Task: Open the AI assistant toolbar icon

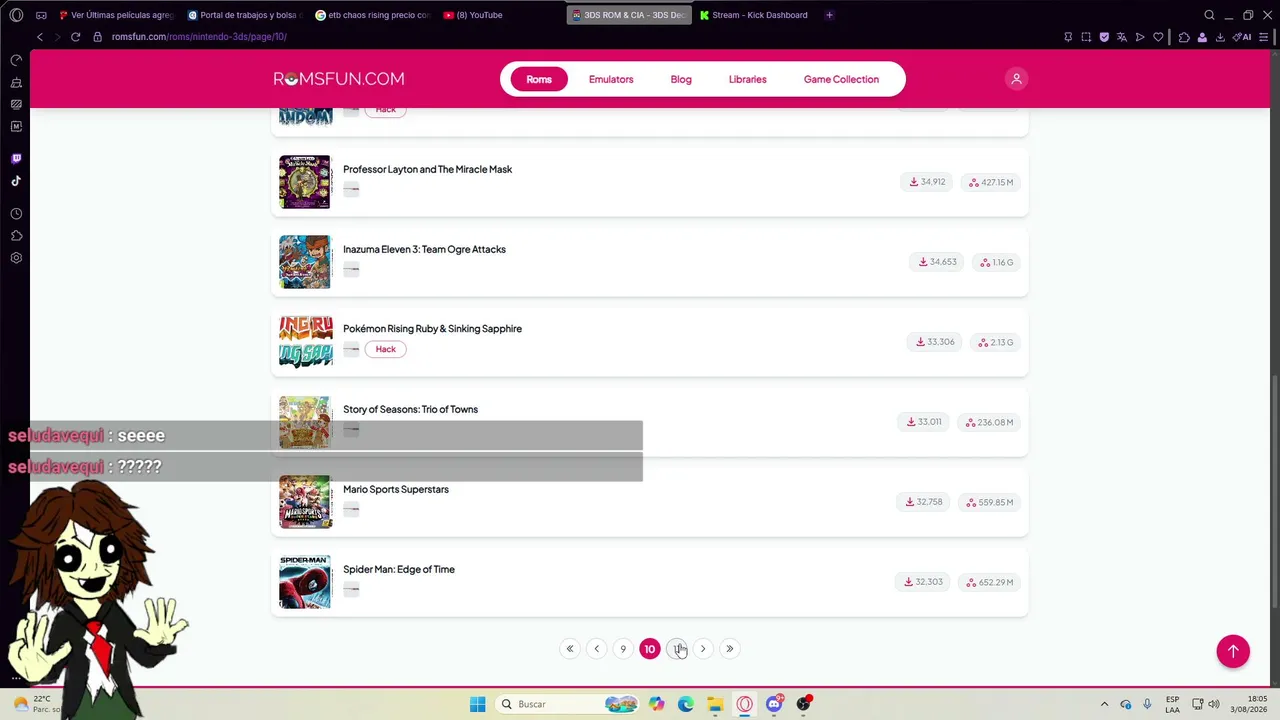Action: (x=1242, y=37)
